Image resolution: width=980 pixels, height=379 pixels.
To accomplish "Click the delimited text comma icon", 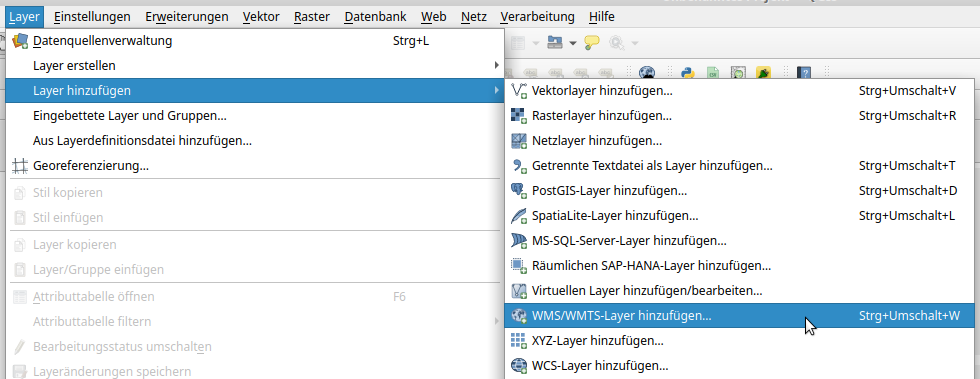I will coord(519,166).
